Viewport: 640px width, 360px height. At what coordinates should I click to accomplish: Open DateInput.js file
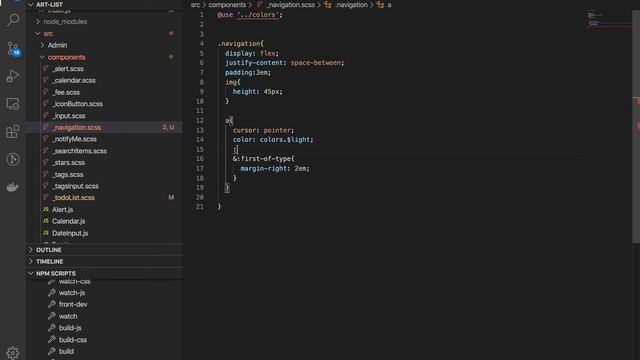[x=70, y=233]
